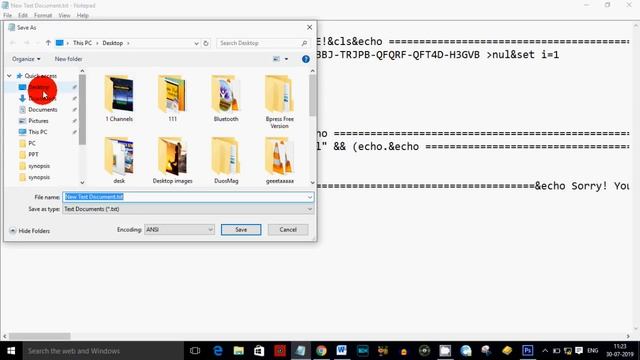Open the address bar history dropdown
Viewport: 640px width, 360px height.
tap(196, 43)
